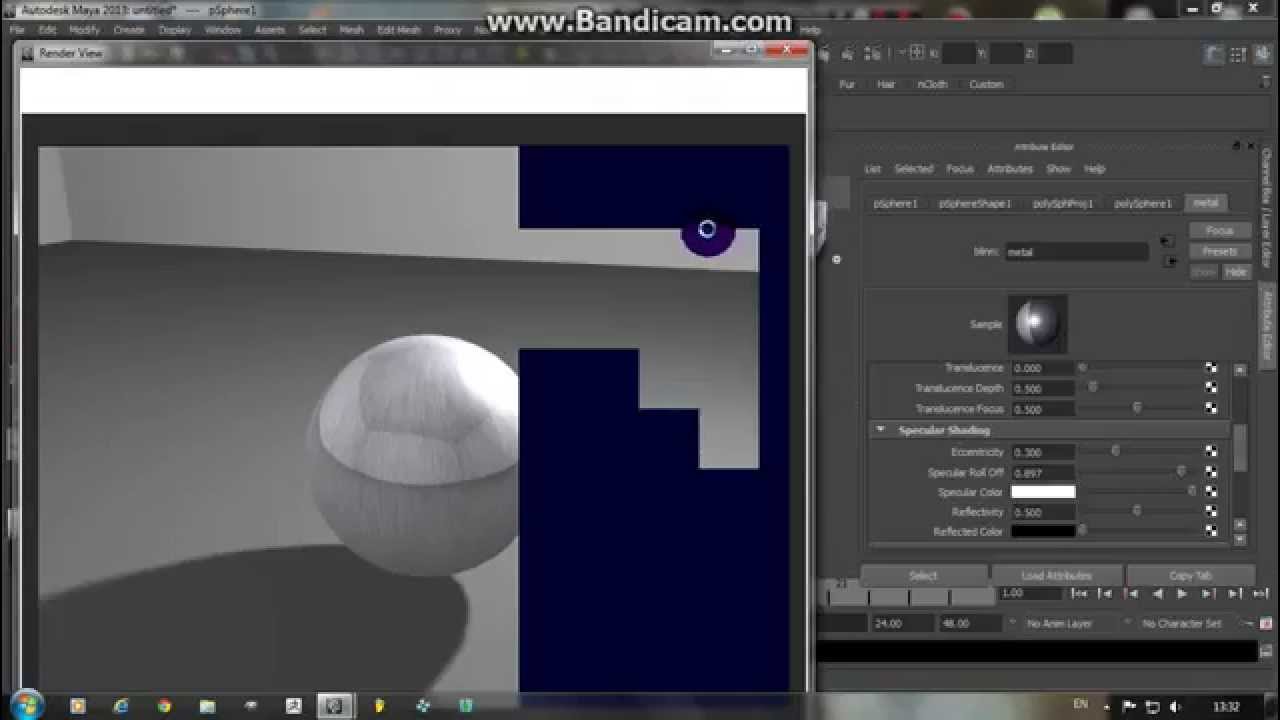The width and height of the screenshot is (1280, 720).
Task: Switch to the polySphere1 tab
Action: 1143,203
